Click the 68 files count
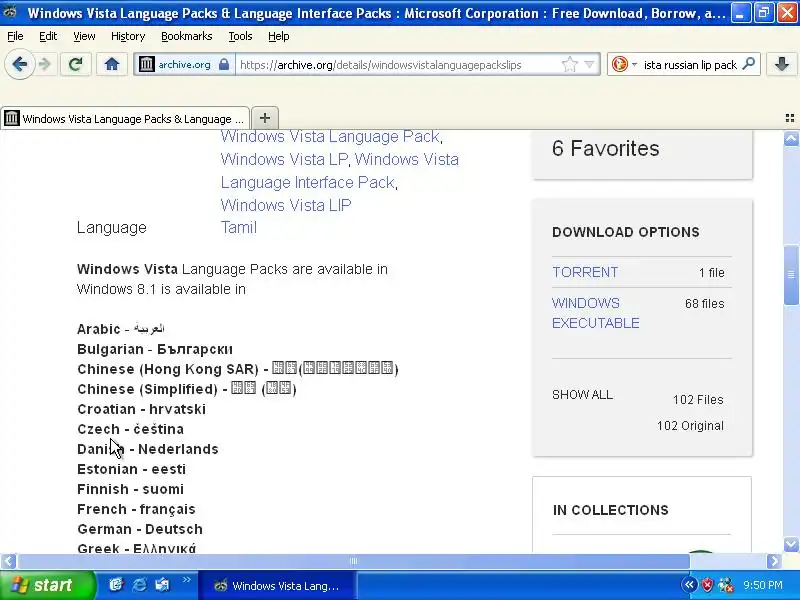 705,304
